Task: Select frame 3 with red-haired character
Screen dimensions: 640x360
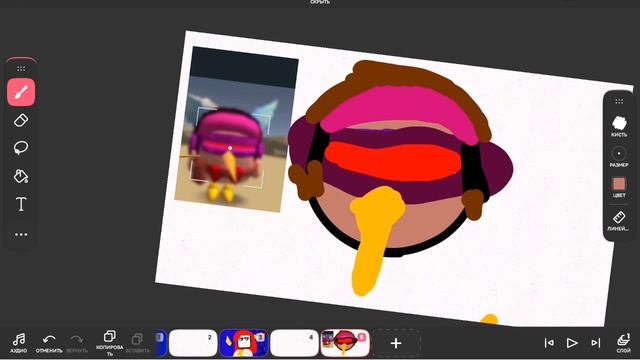Action: (244, 343)
